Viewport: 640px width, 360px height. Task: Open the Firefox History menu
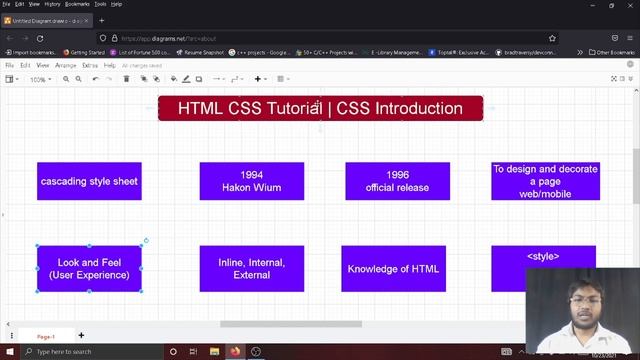(x=52, y=4)
